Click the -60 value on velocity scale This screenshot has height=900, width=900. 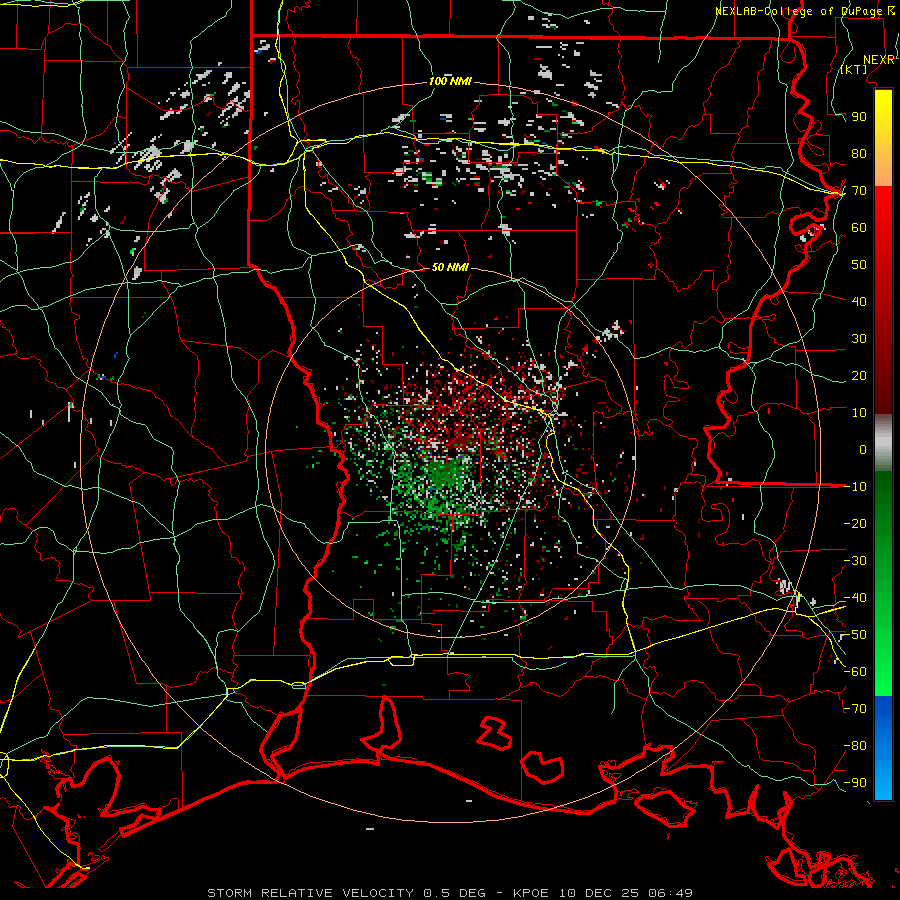[855, 672]
